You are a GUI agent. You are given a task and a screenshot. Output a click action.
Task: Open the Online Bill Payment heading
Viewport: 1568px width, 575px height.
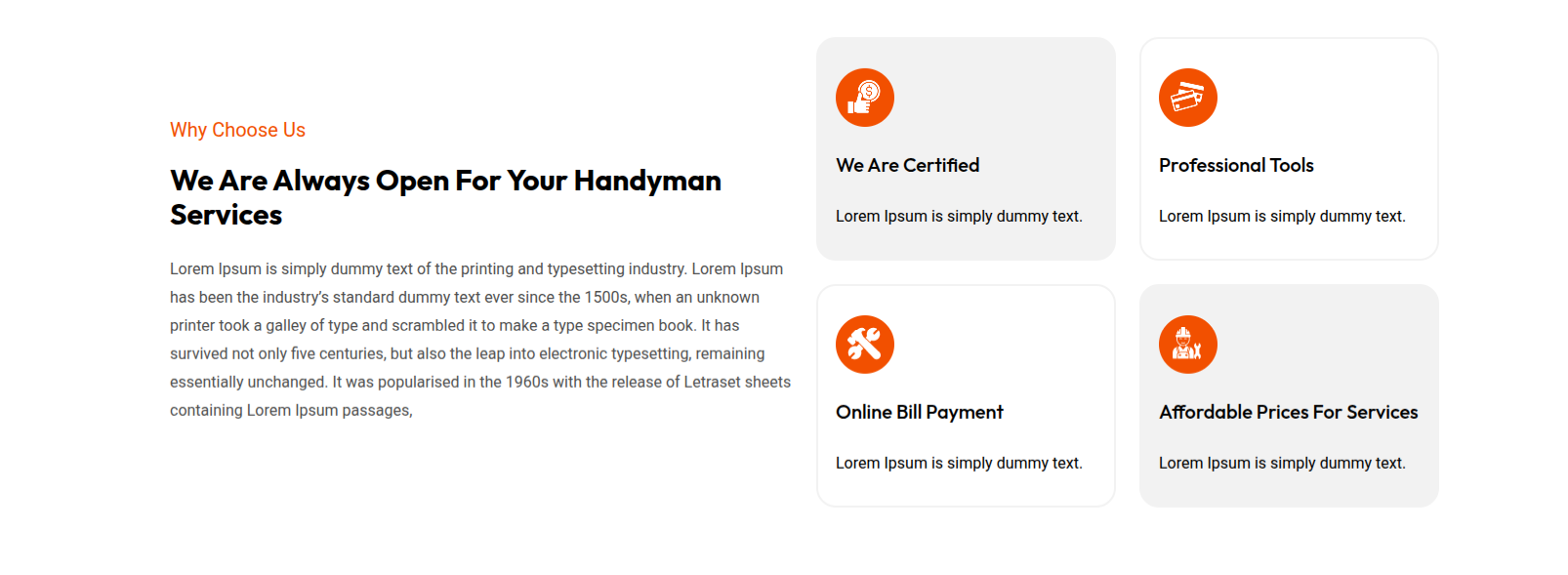[x=919, y=413]
